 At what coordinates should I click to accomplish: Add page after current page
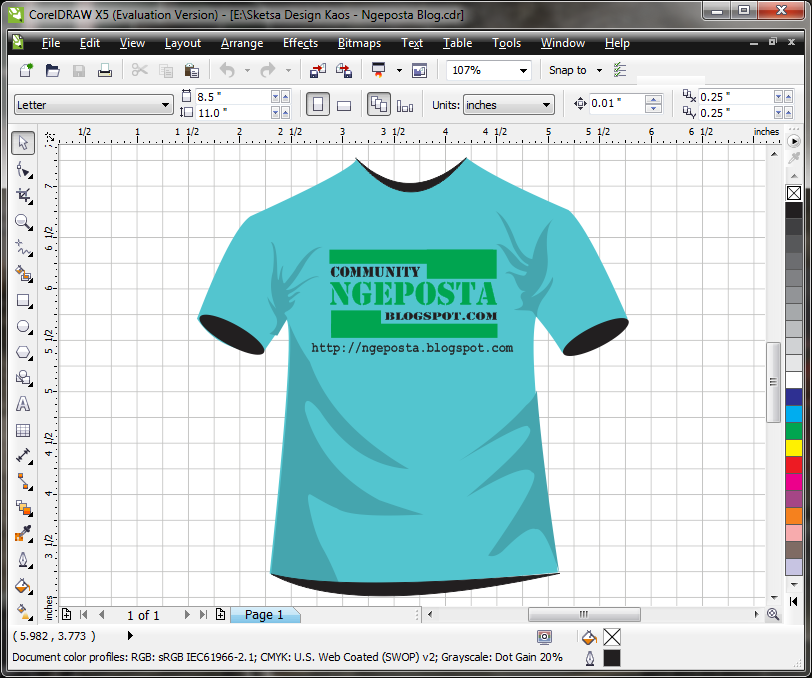click(x=221, y=615)
